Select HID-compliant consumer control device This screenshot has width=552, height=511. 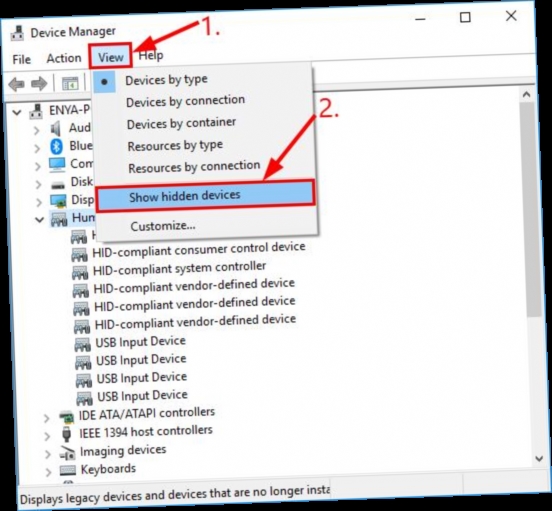click(199, 249)
